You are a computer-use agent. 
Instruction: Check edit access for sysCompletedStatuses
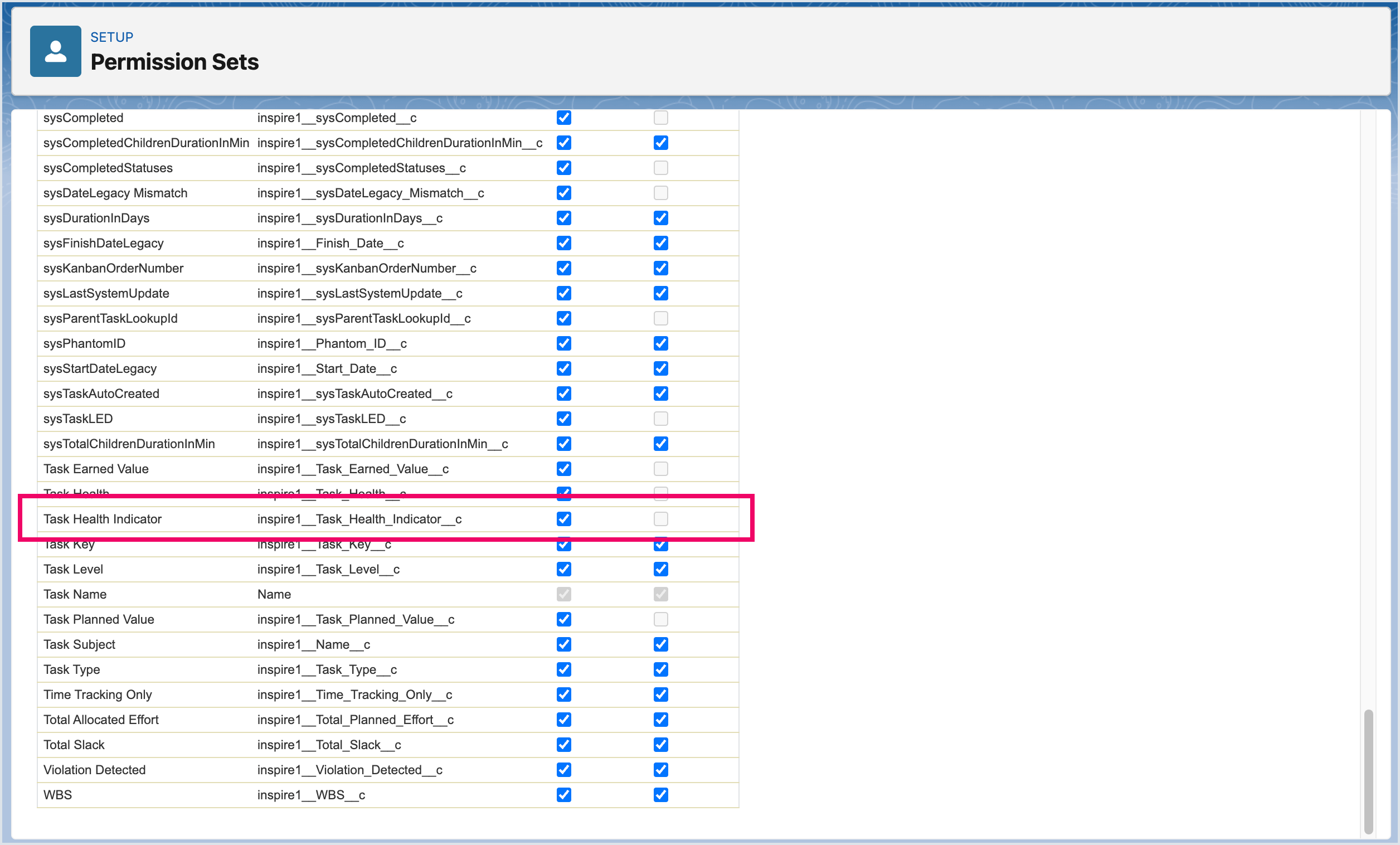tap(660, 168)
